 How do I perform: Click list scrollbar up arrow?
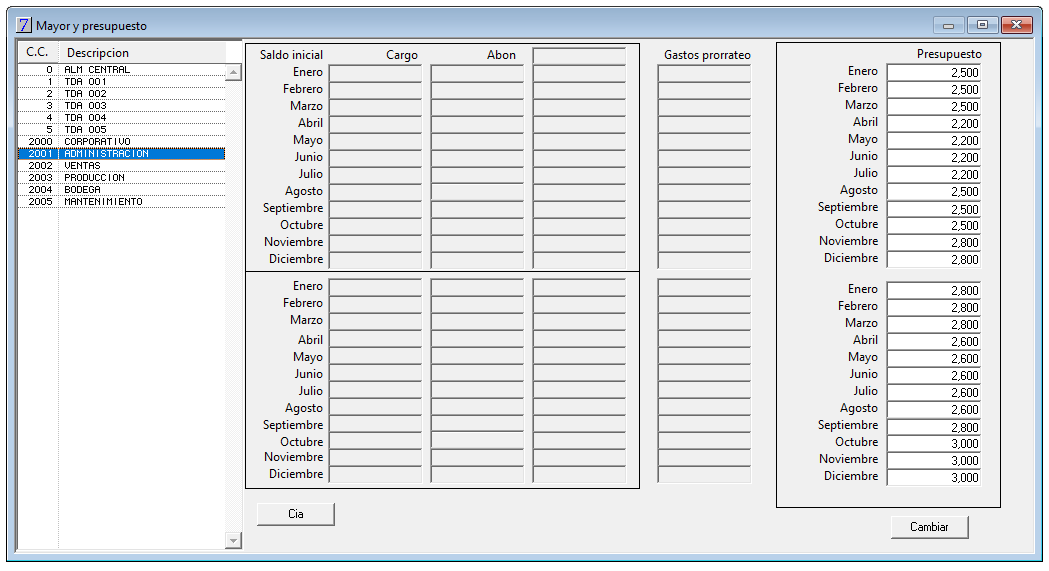[x=233, y=72]
